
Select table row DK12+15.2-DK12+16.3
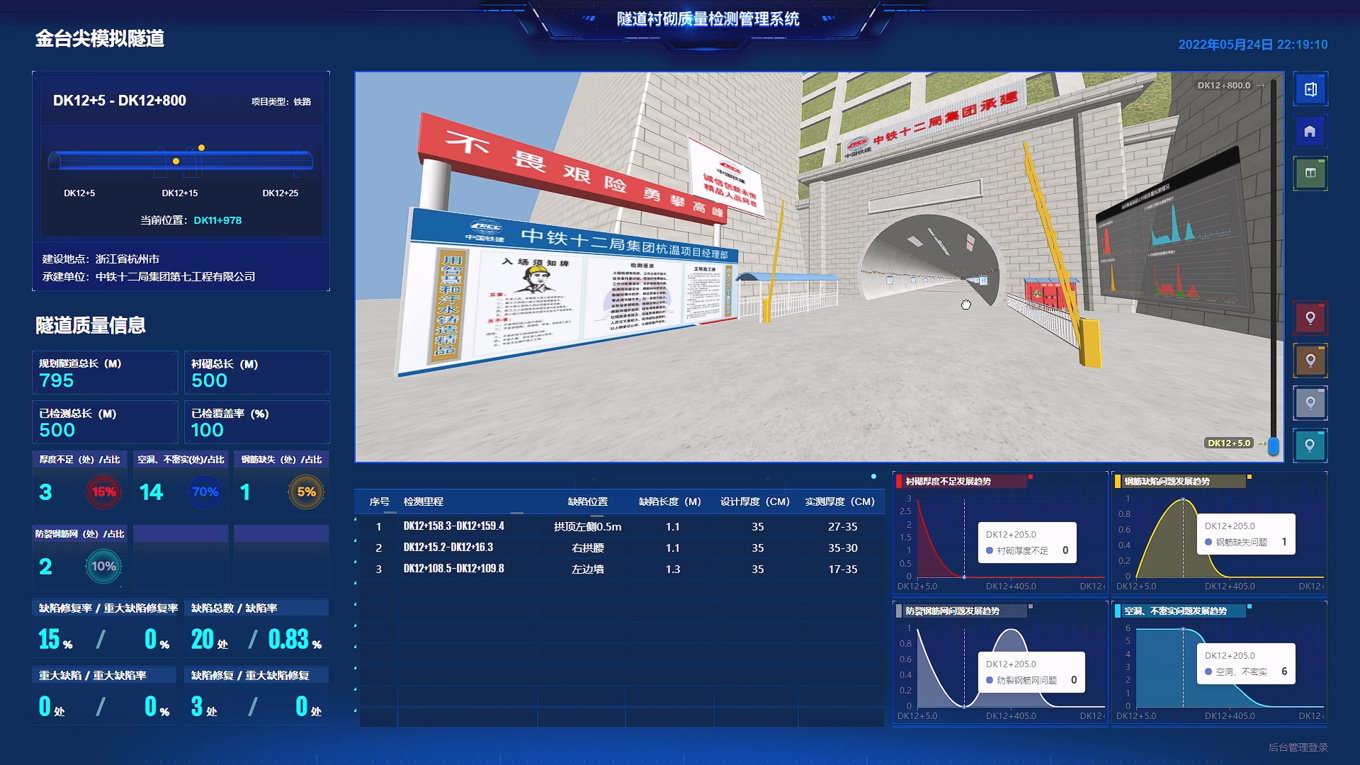[620, 548]
